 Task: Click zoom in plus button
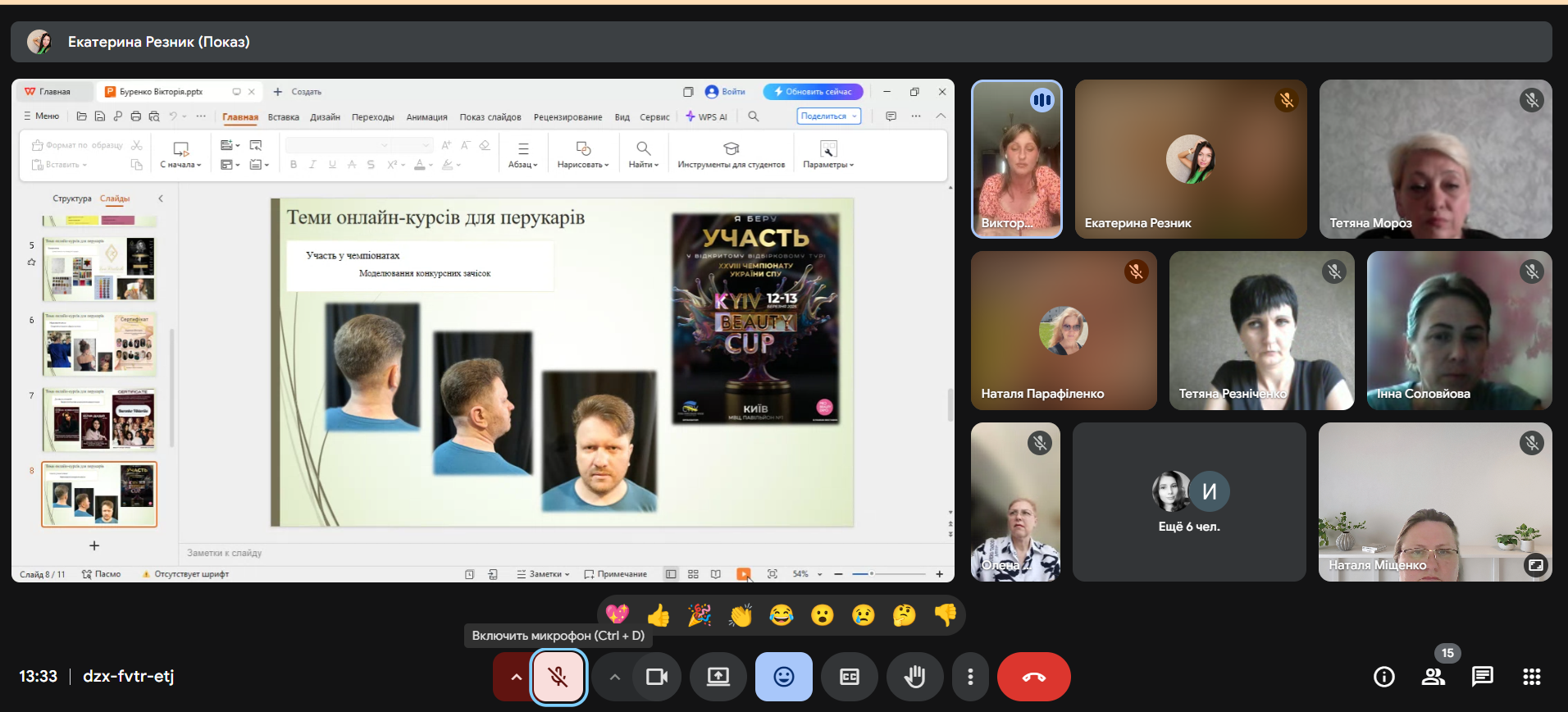click(940, 574)
